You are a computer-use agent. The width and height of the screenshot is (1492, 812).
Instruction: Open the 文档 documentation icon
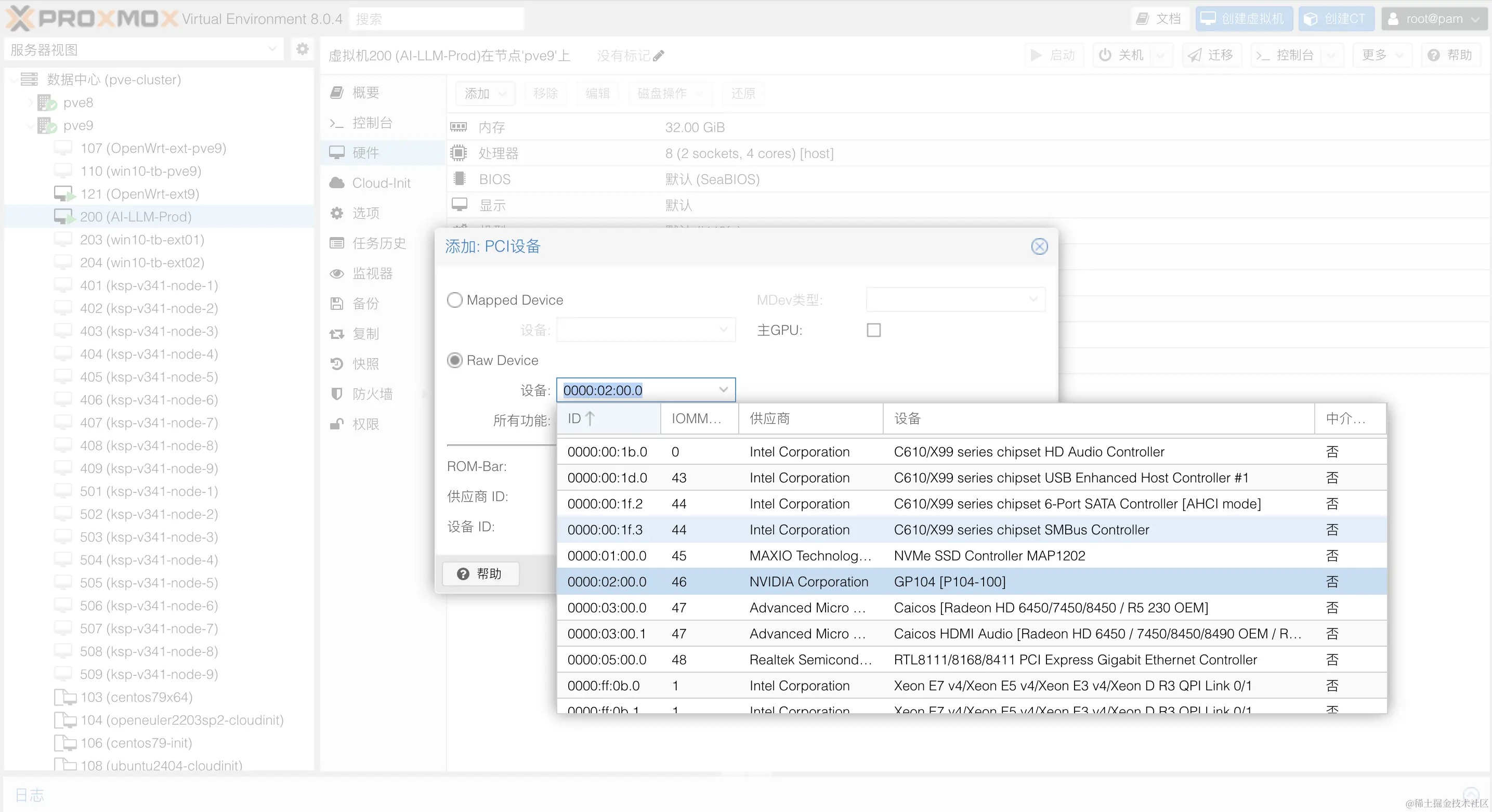point(1158,18)
